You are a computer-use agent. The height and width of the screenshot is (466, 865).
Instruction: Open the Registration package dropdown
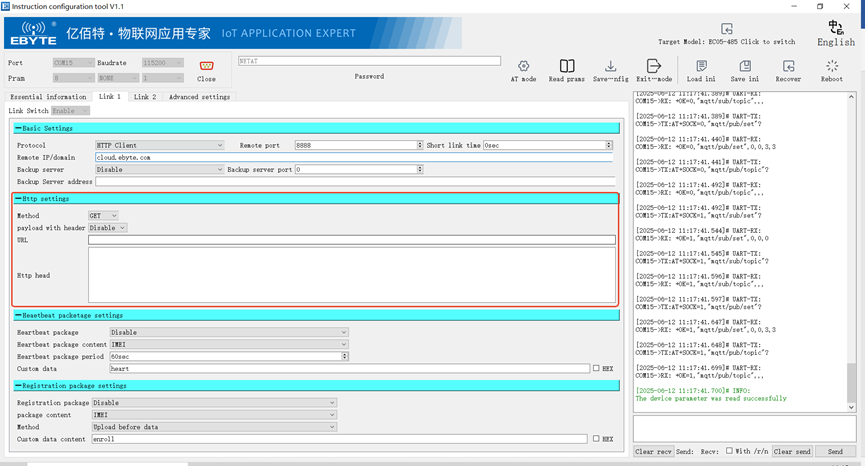[214, 403]
